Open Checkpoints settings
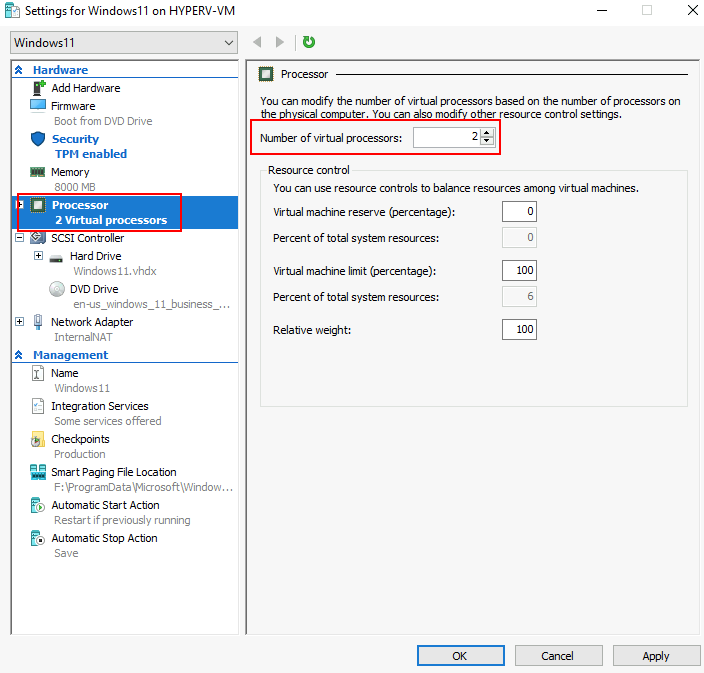The image size is (704, 673). [80, 439]
